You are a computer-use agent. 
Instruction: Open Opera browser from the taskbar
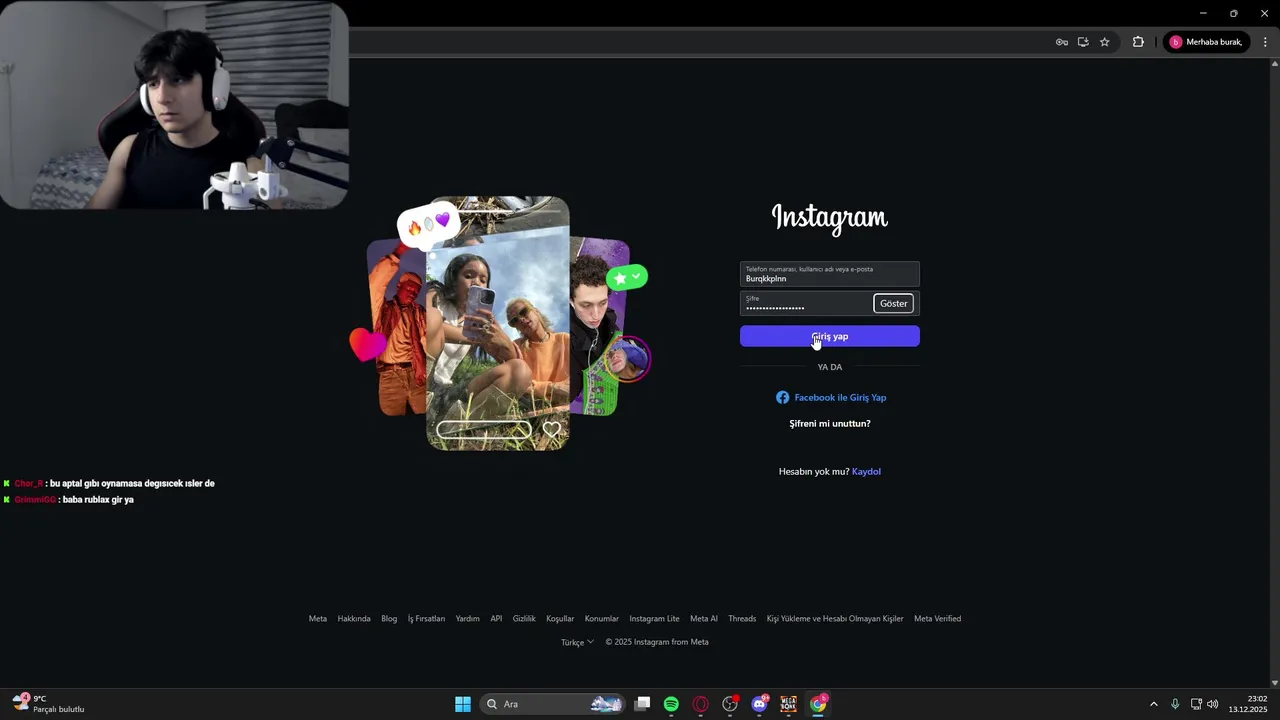(x=701, y=704)
